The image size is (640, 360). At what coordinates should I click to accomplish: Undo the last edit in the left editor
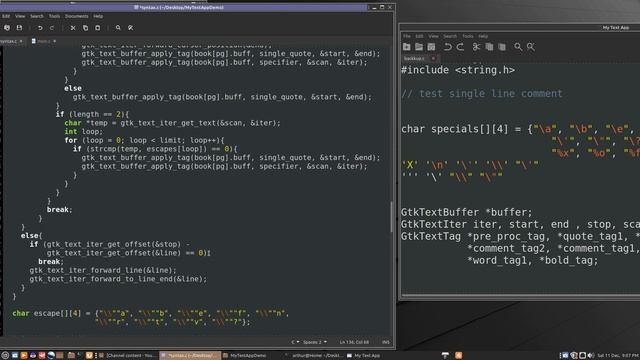pyautogui.click(x=40, y=28)
